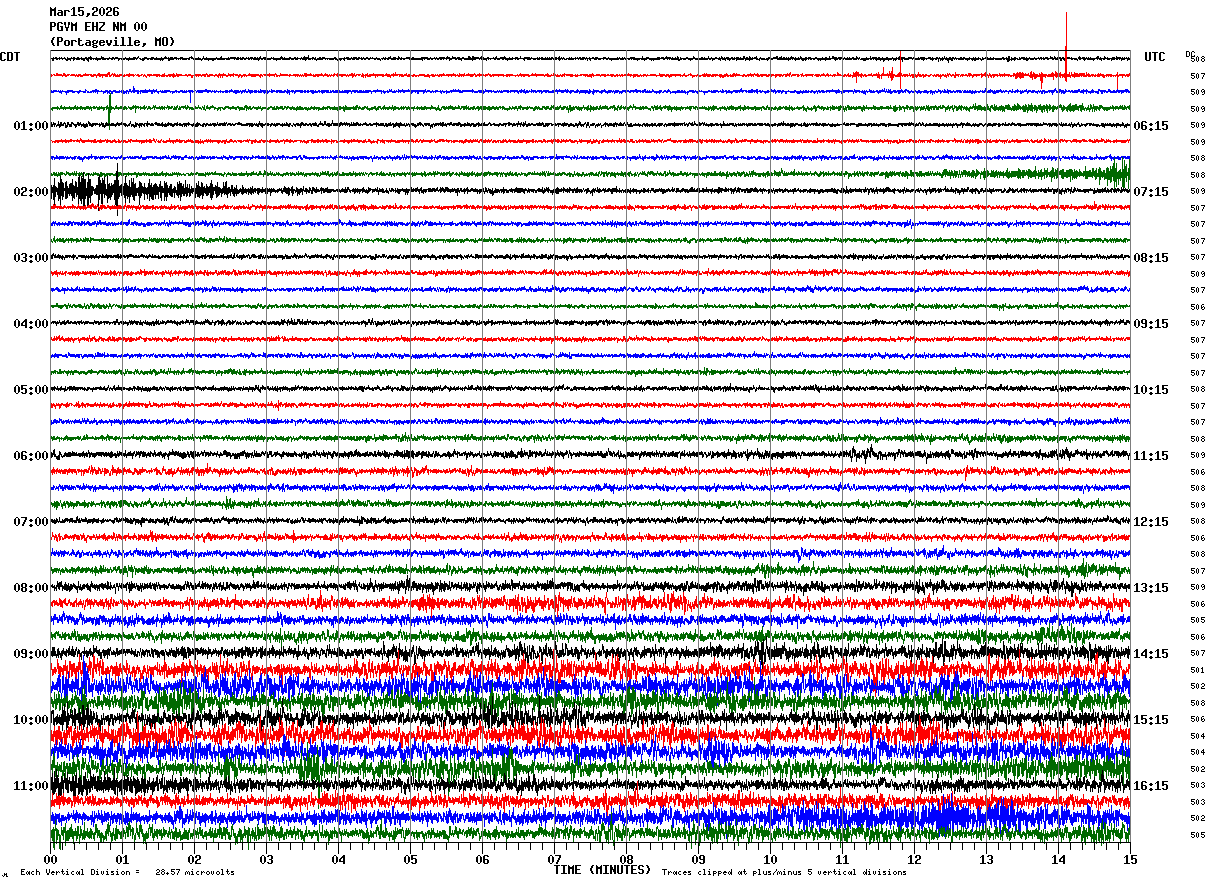The height and width of the screenshot is (886, 1210).
Task: Click the tall red spike near minute 14
Action: (x=1066, y=45)
